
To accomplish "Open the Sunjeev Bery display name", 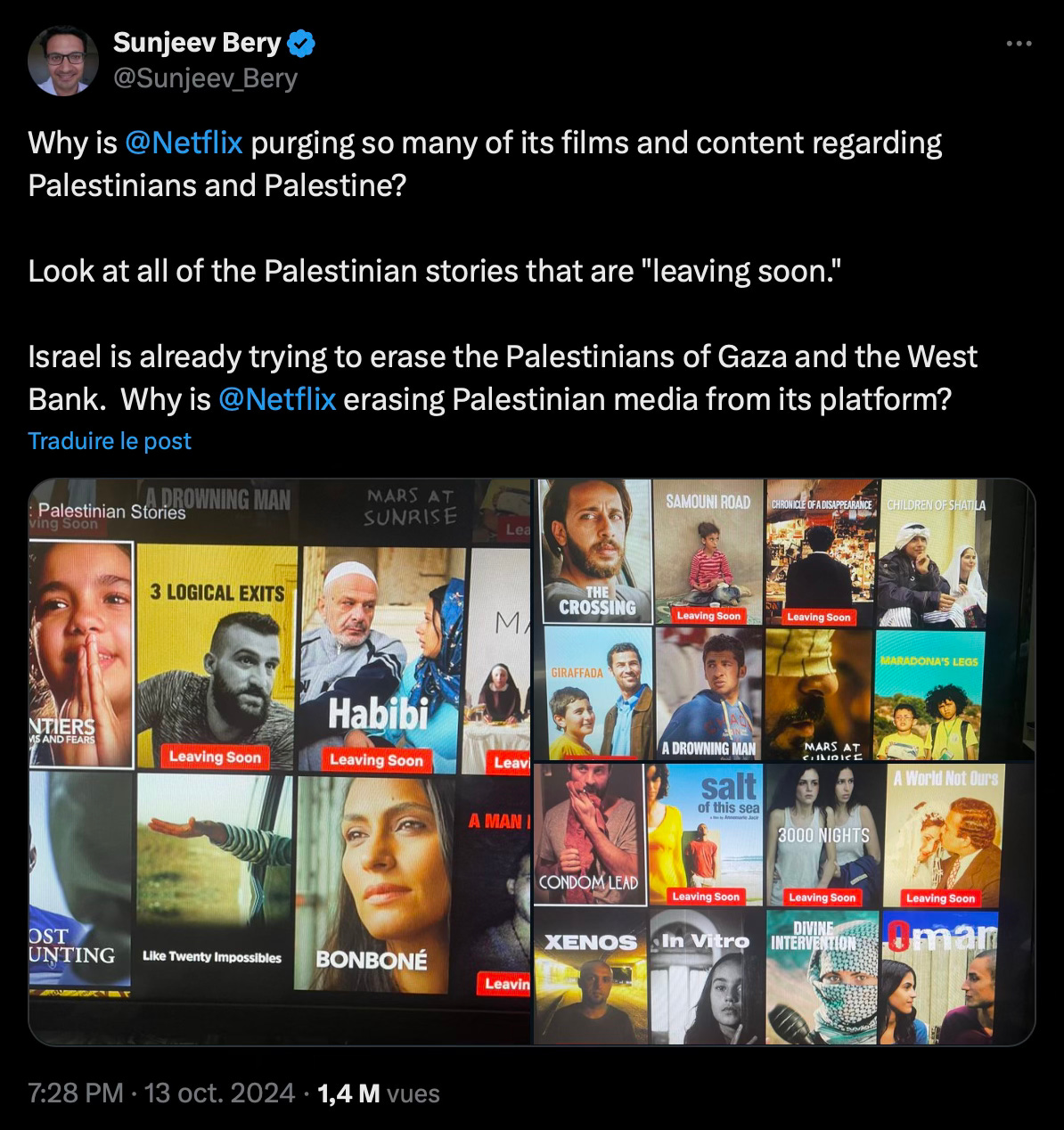I will (x=197, y=42).
